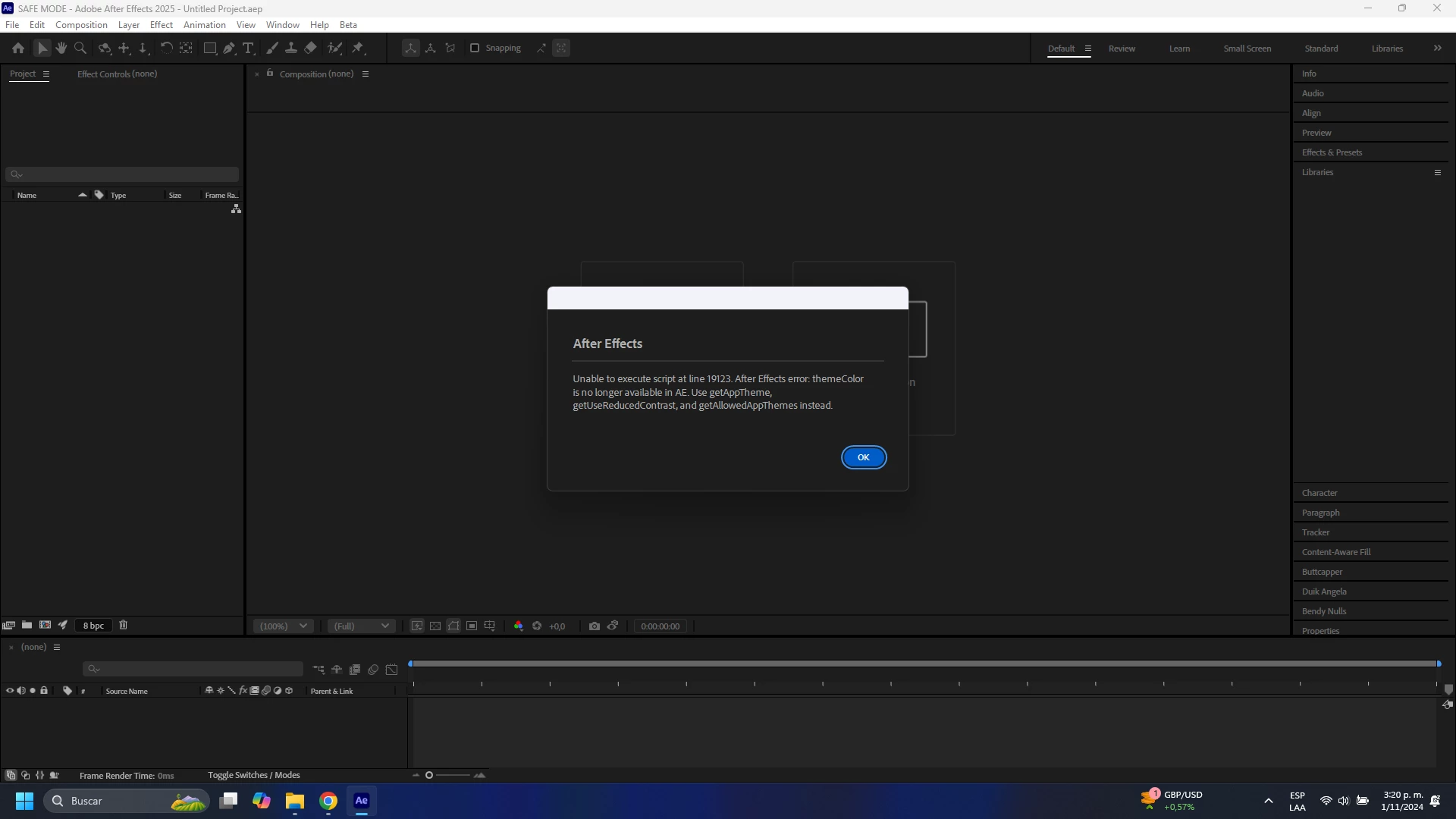The height and width of the screenshot is (819, 1456).
Task: Select the Zoom tool in toolbar
Action: (x=80, y=48)
